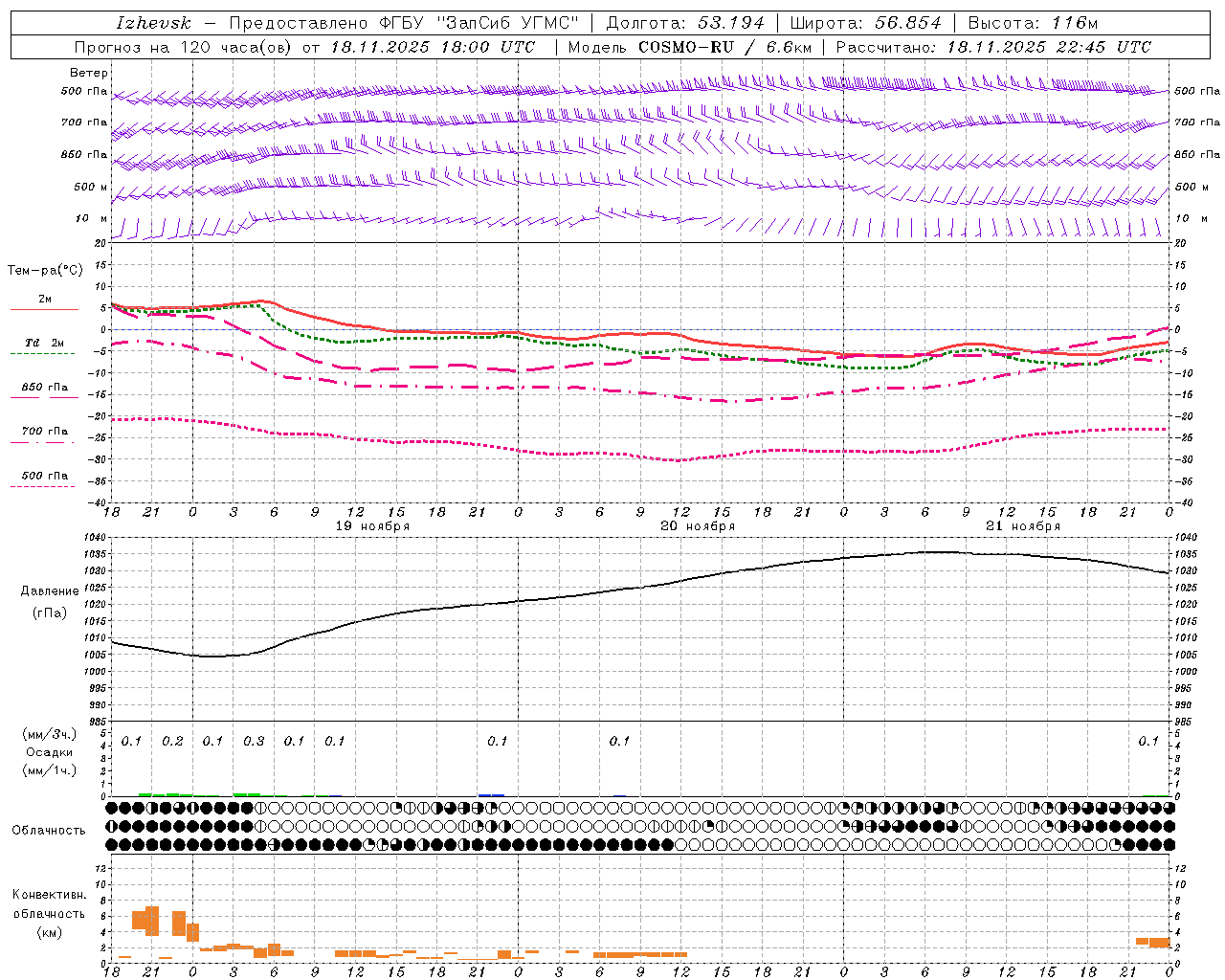Click the blue precipitation bar before midnight 20 ноября
This screenshot has width=1225, height=980.
[491, 794]
